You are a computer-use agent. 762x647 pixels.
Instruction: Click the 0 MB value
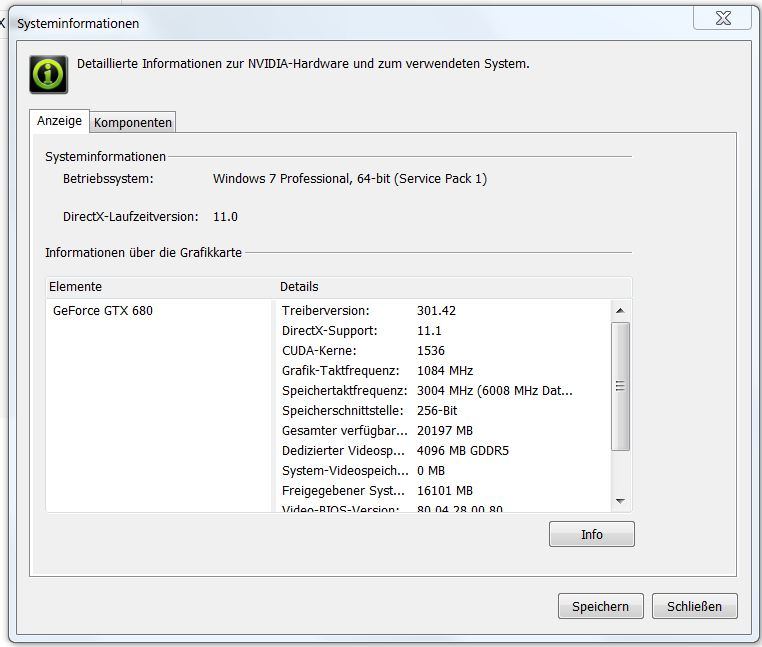point(431,471)
